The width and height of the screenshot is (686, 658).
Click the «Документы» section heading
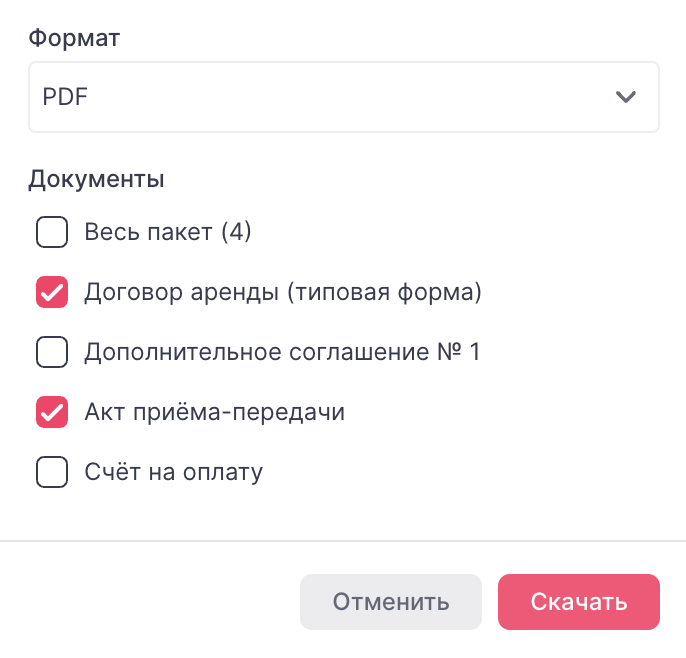[96, 180]
